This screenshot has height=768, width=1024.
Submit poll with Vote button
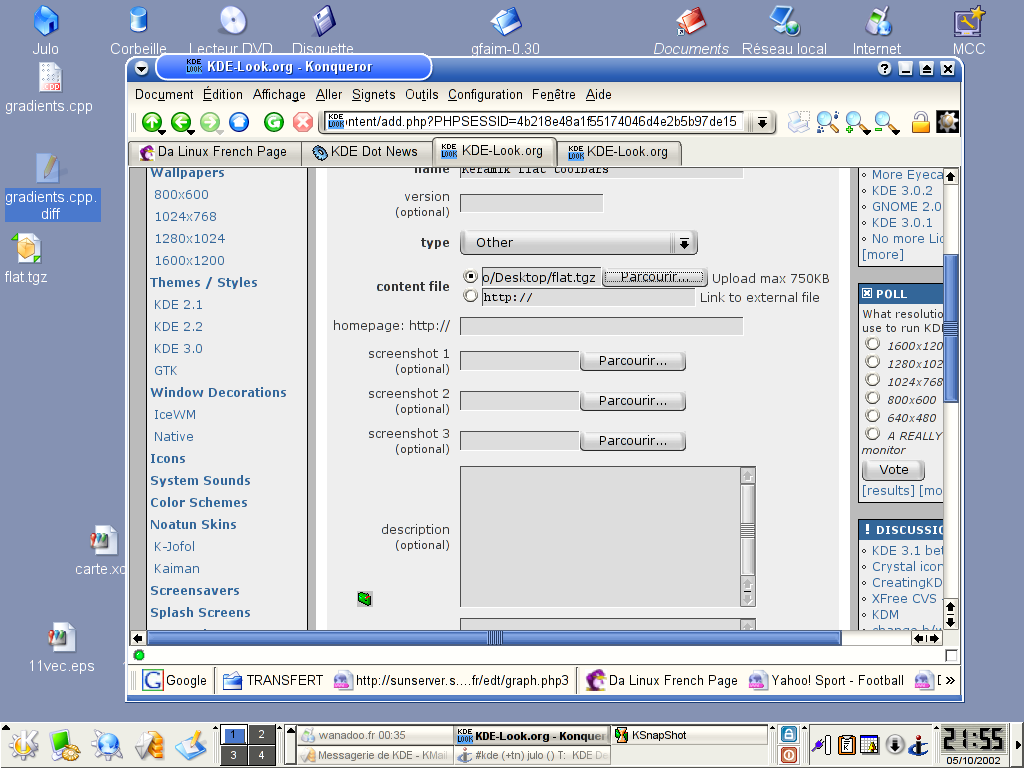893,470
